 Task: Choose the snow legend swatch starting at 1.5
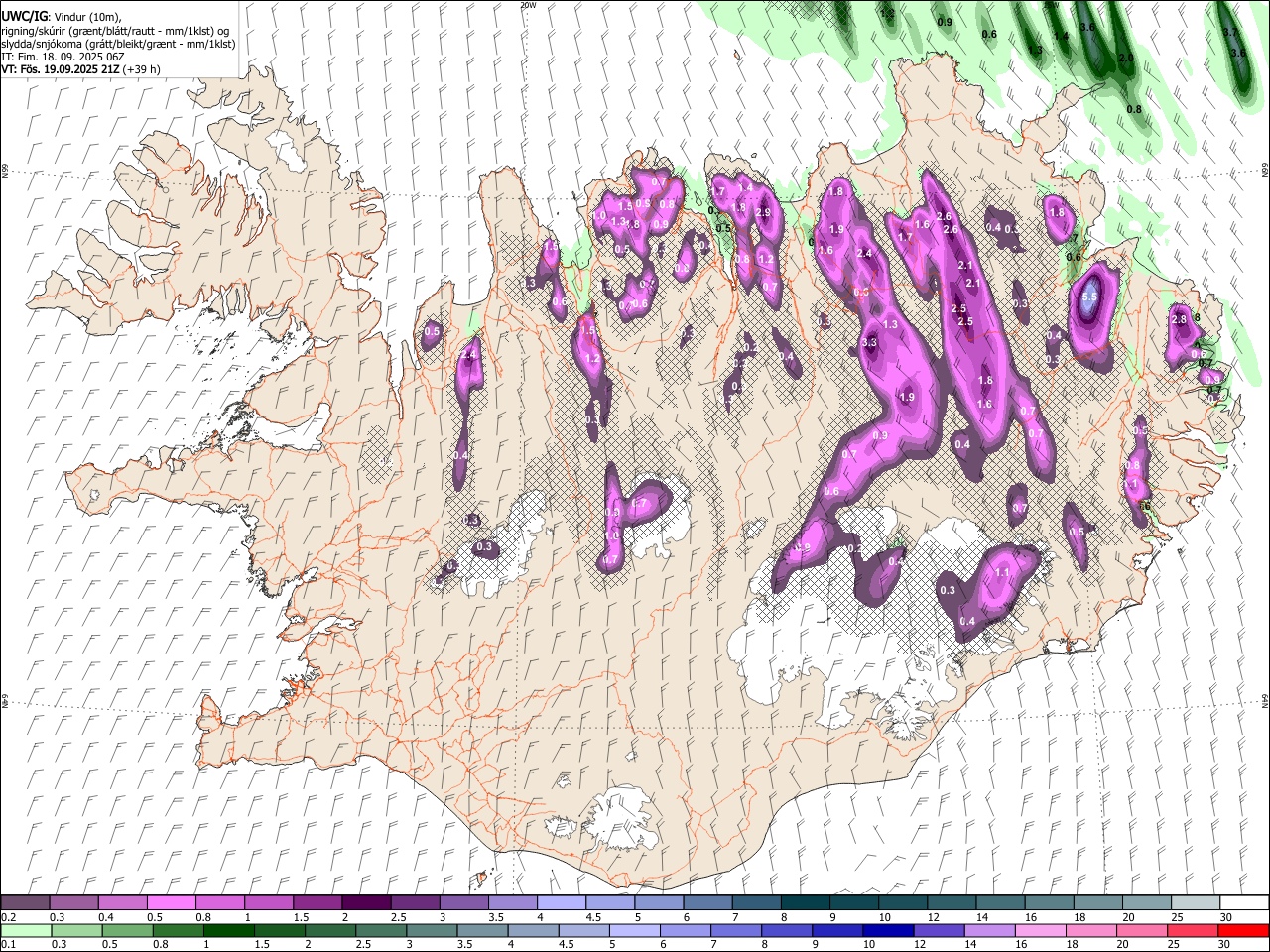tap(317, 903)
